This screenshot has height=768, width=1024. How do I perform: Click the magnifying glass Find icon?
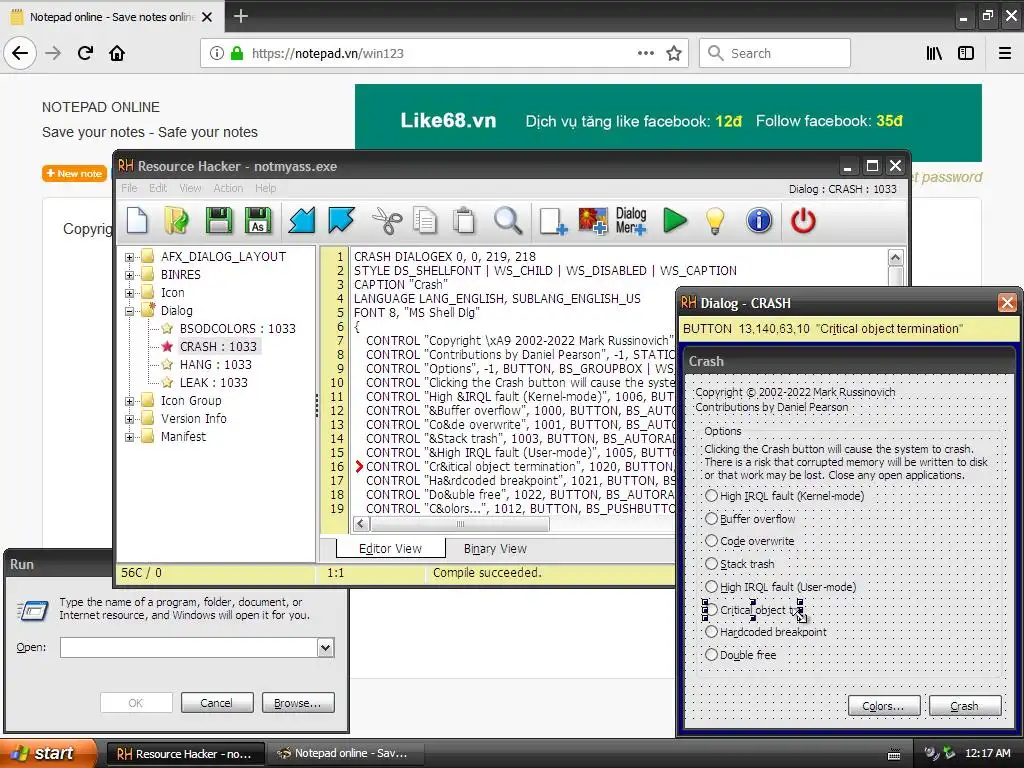coord(507,221)
